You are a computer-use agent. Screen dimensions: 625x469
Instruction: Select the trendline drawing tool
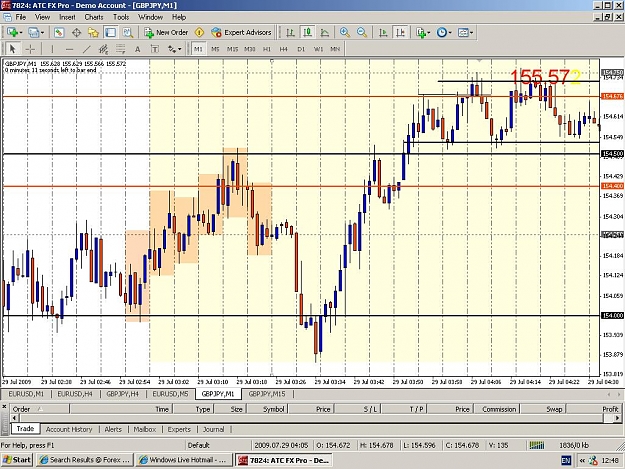[86, 49]
